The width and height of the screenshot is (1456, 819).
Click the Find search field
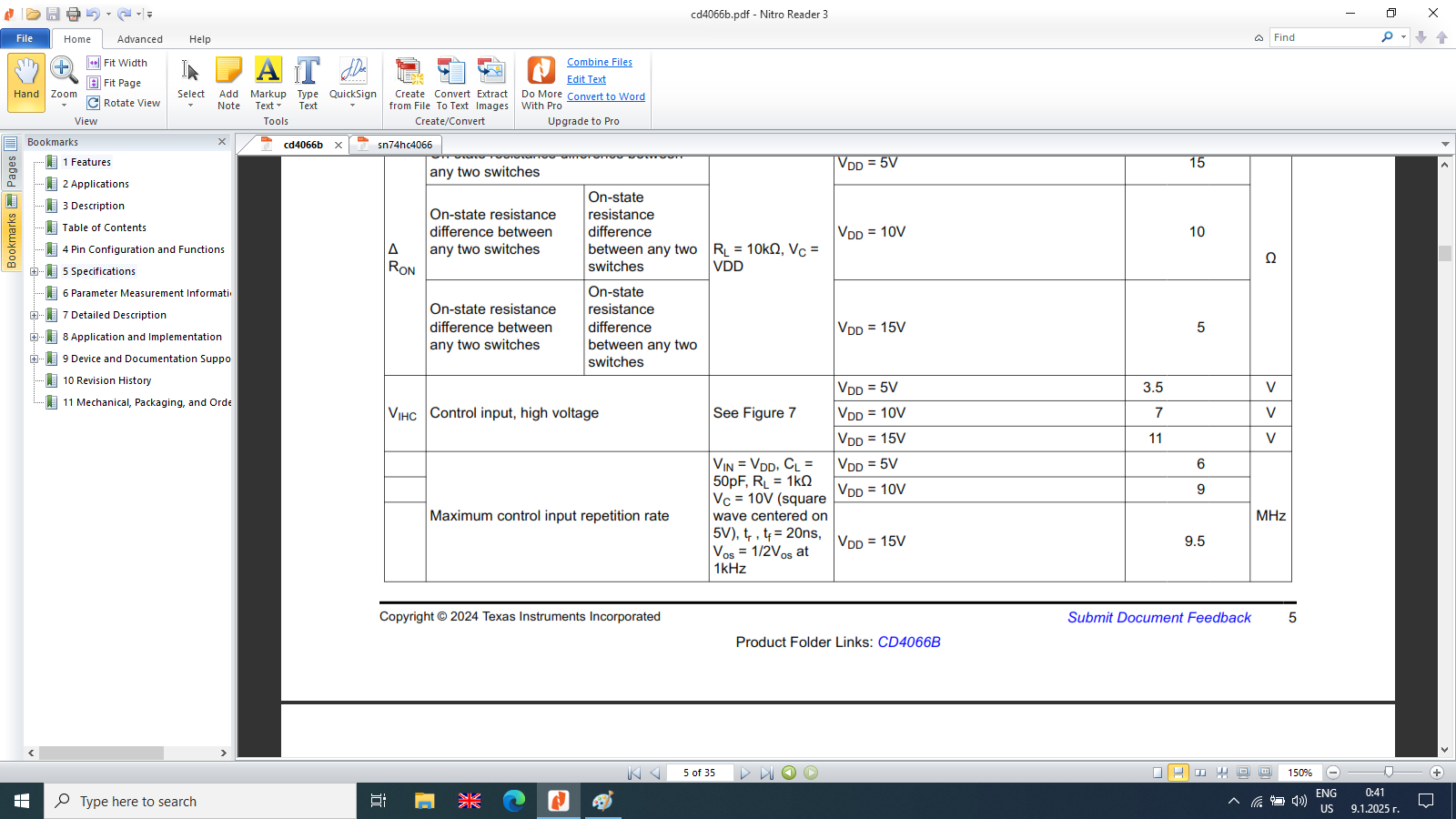coord(1325,37)
